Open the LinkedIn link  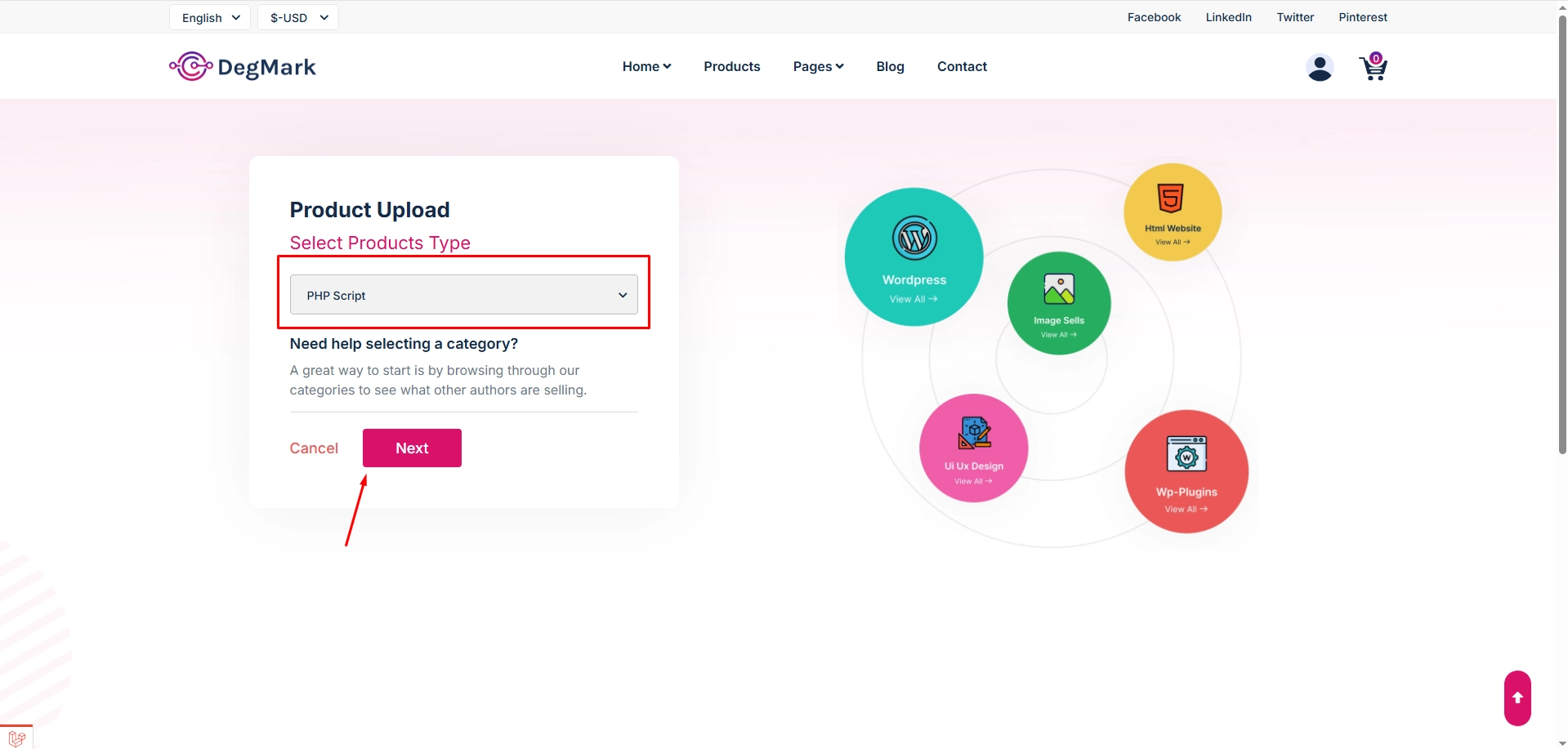pos(1228,17)
